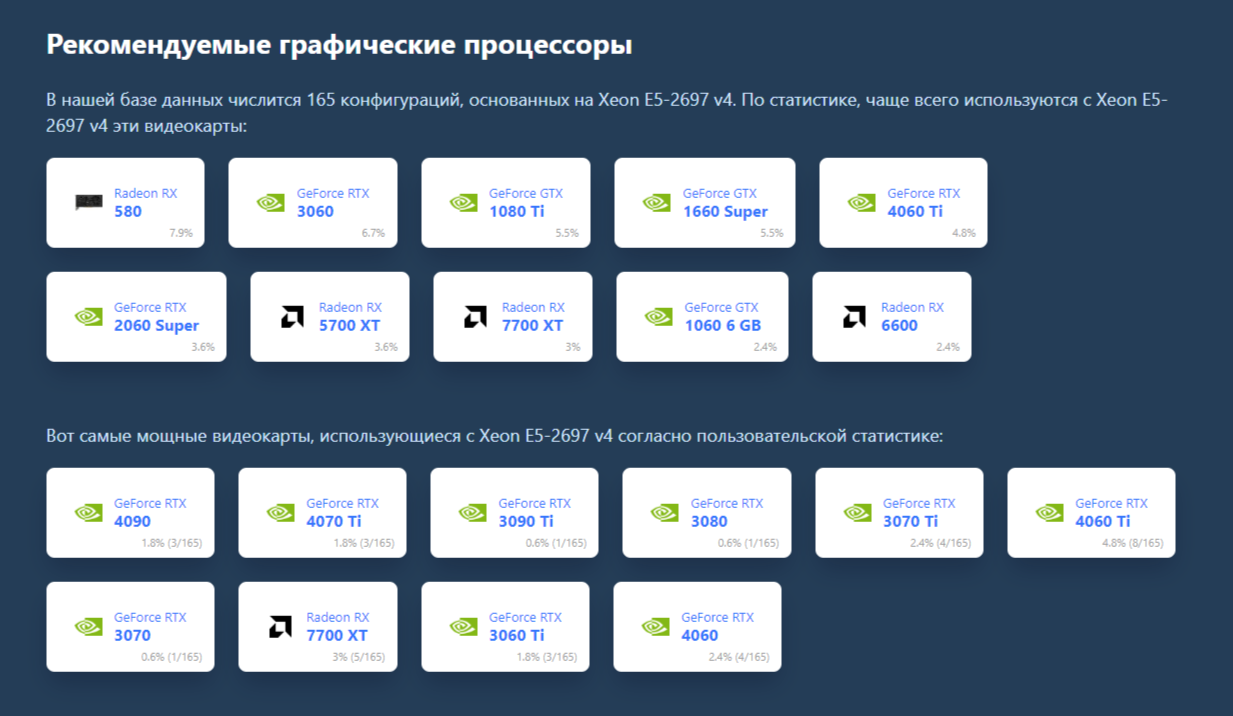
Task: Open GeForce RTX 3070 link with 0.6% (1/165)
Action: (x=150, y=626)
